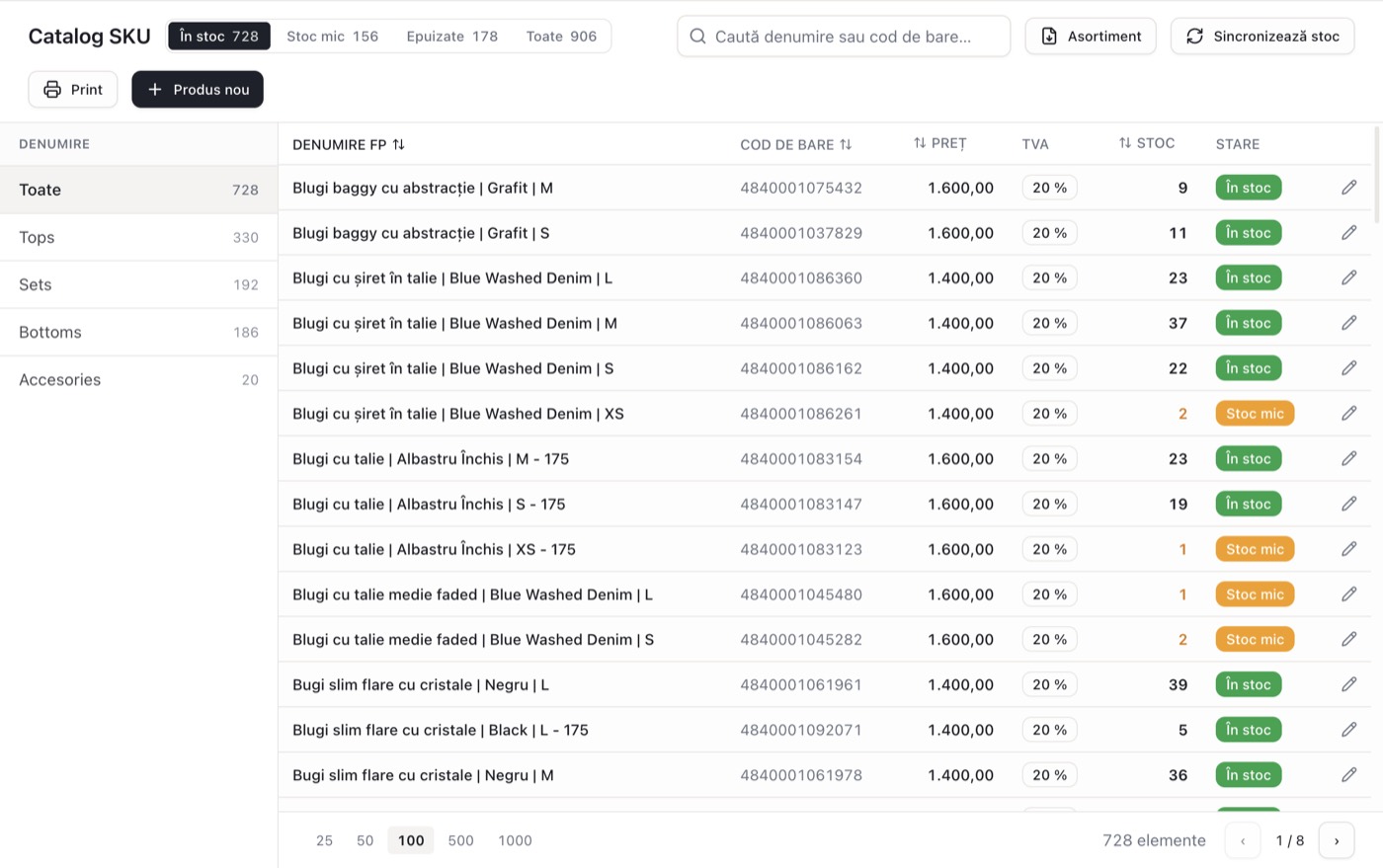Edit the Blue Washed Denim XS row

point(1348,414)
